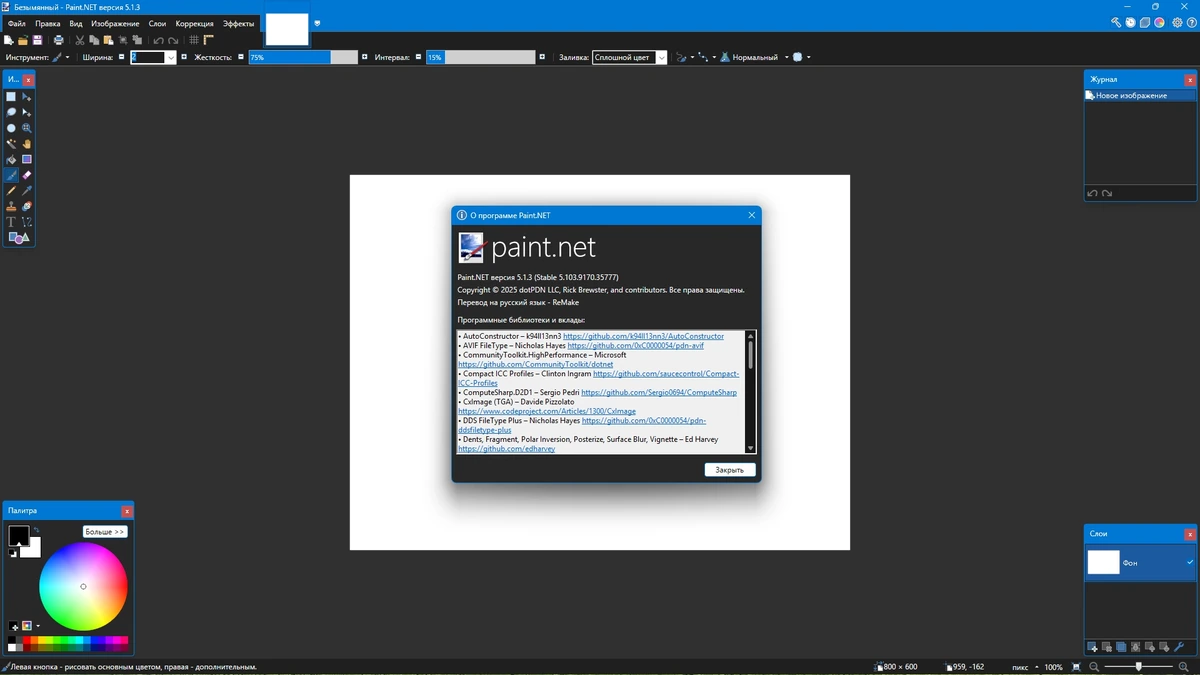Select the Gradient tool
Image resolution: width=1200 pixels, height=675 pixels.
(27, 159)
